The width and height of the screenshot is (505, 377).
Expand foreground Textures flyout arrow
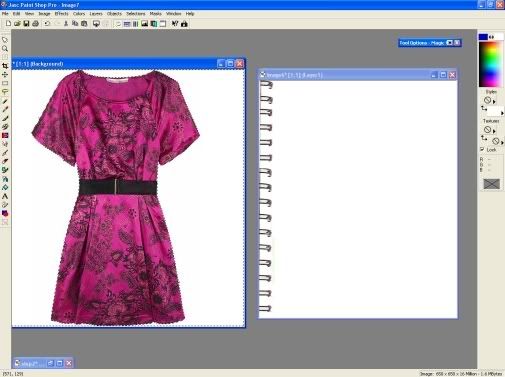point(494,131)
